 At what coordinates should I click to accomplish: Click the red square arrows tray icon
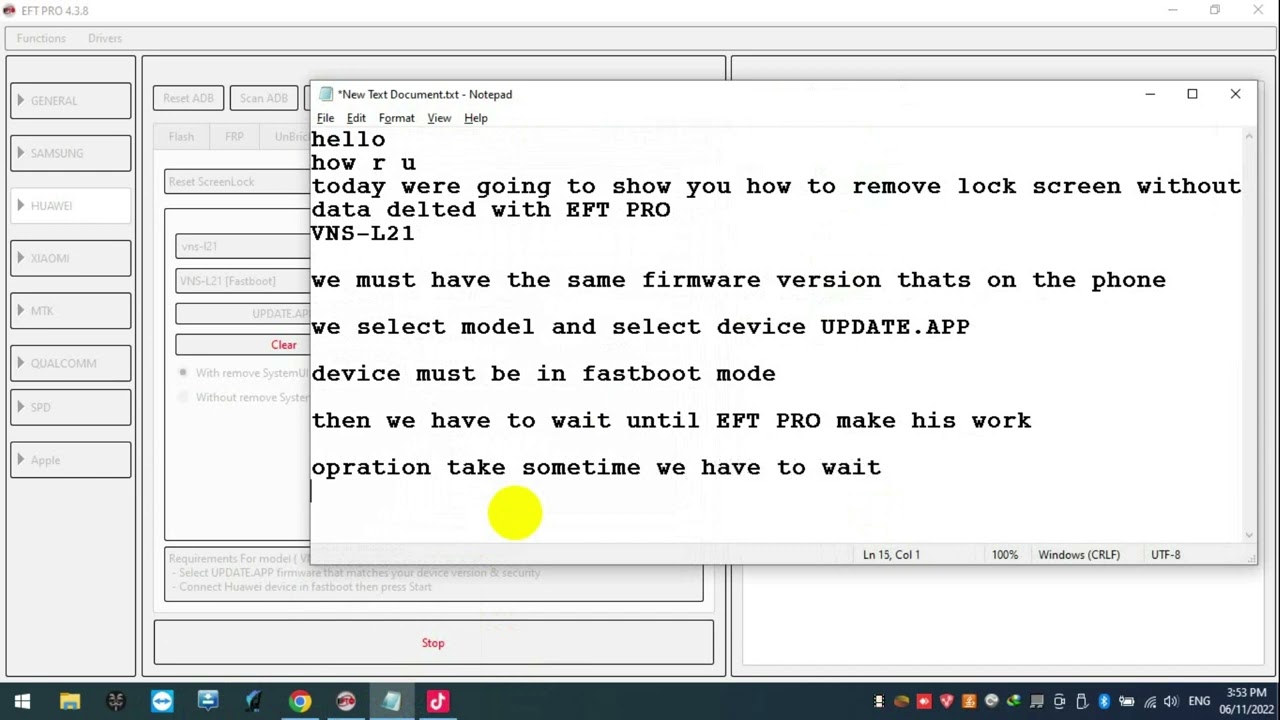[x=924, y=701]
